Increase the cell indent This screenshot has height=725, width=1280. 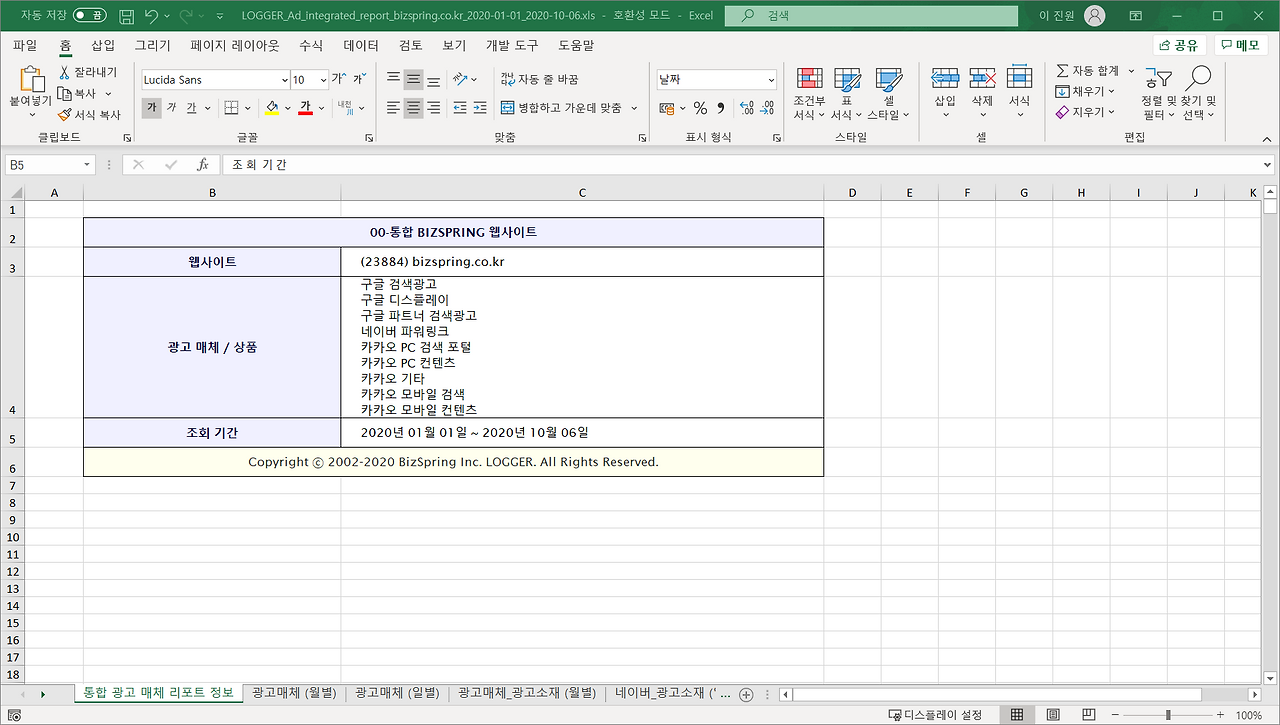[480, 108]
